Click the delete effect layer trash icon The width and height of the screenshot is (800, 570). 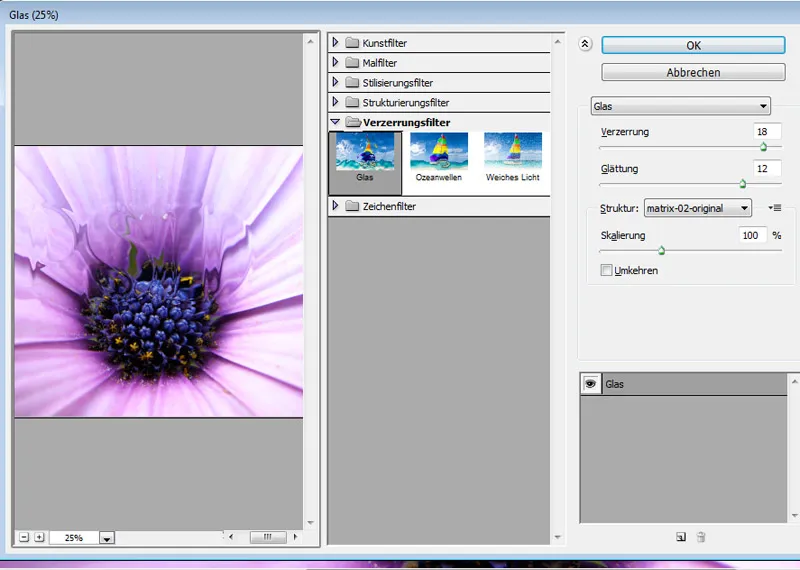point(701,537)
